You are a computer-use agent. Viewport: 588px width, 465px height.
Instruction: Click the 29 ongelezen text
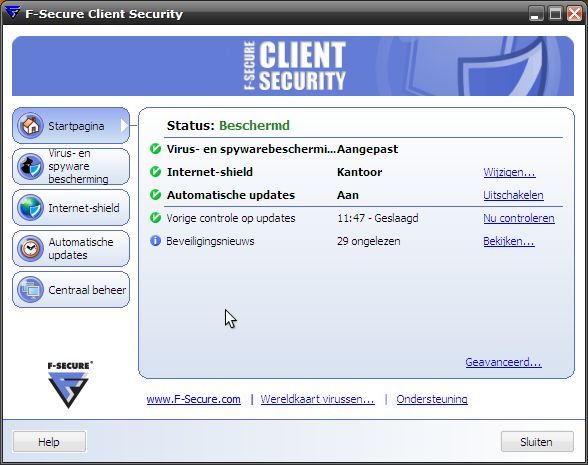click(x=369, y=241)
